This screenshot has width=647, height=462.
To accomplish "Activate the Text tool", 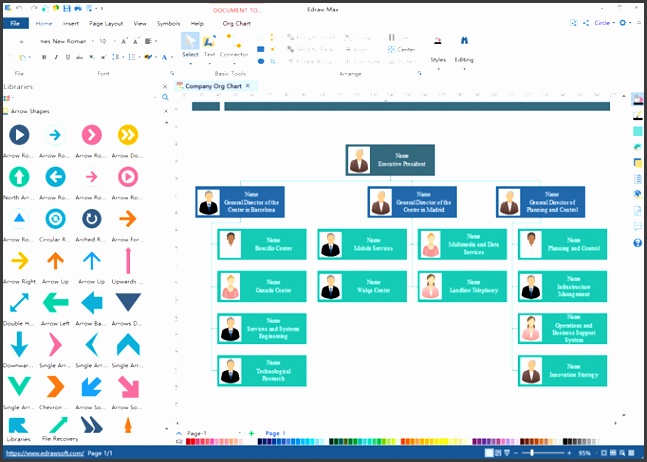I will (x=209, y=45).
